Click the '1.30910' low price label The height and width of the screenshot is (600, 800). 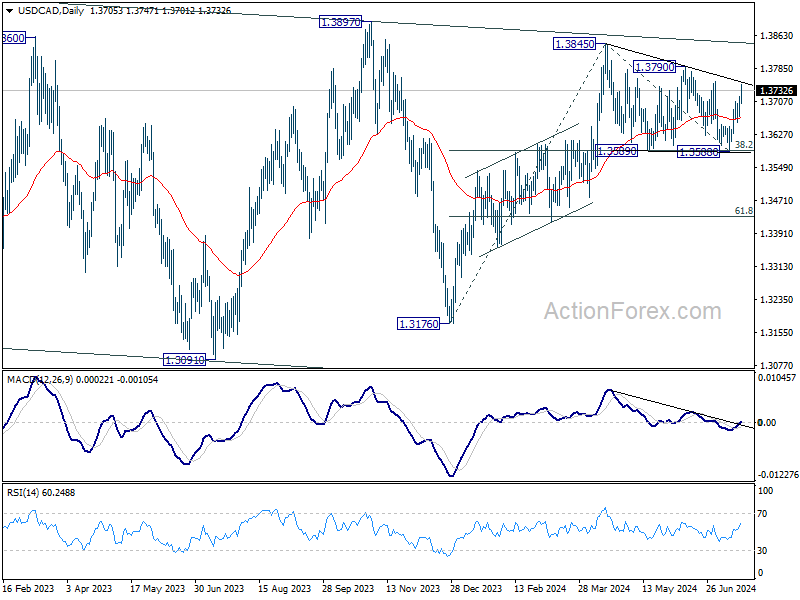click(185, 360)
